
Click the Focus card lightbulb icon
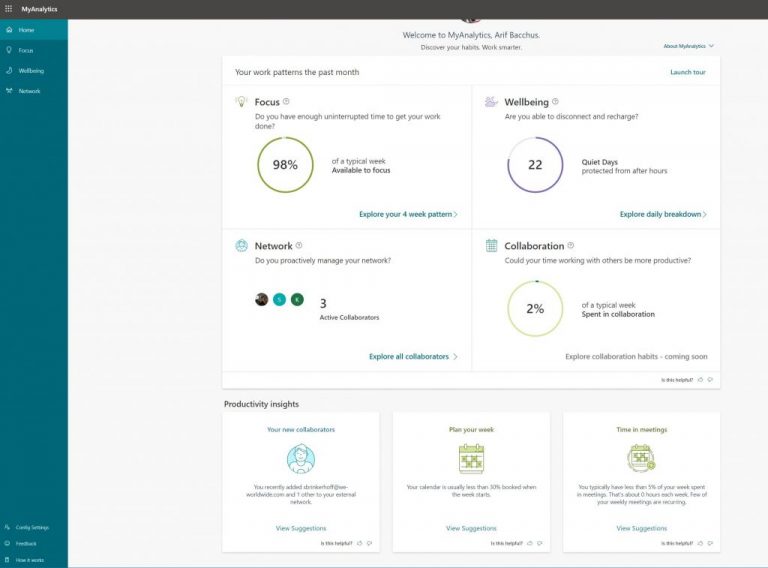241,101
